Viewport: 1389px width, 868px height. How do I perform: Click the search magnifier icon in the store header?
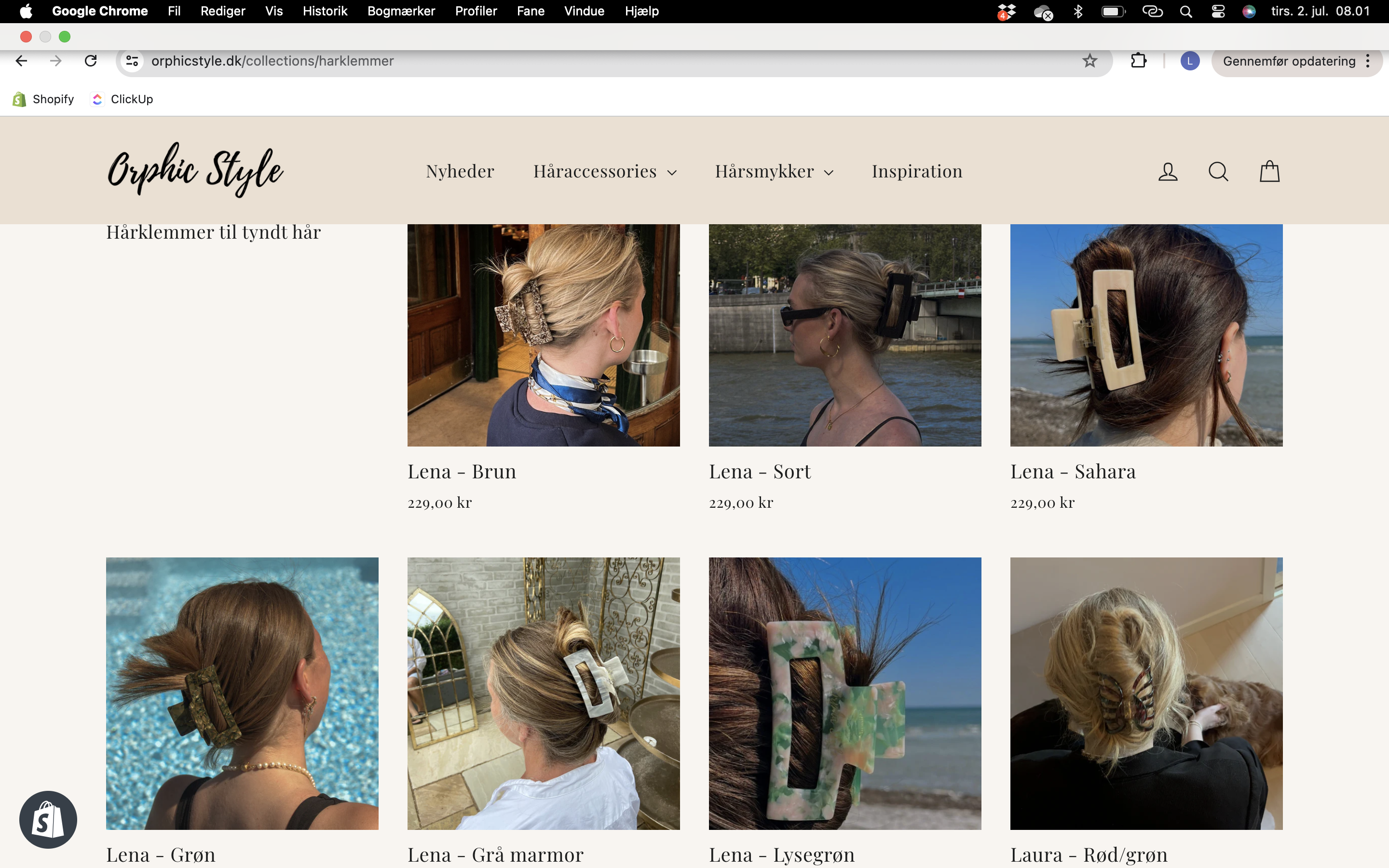1218,172
